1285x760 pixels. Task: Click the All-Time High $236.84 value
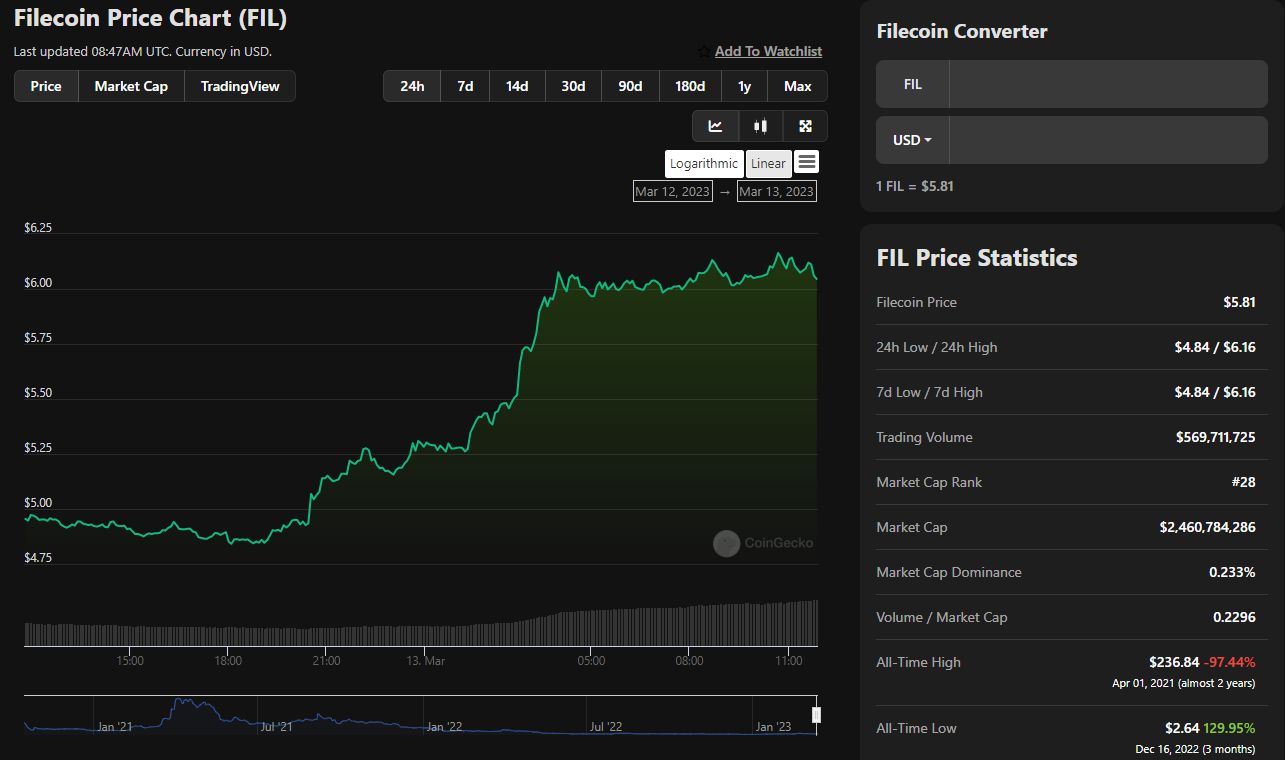(1174, 662)
